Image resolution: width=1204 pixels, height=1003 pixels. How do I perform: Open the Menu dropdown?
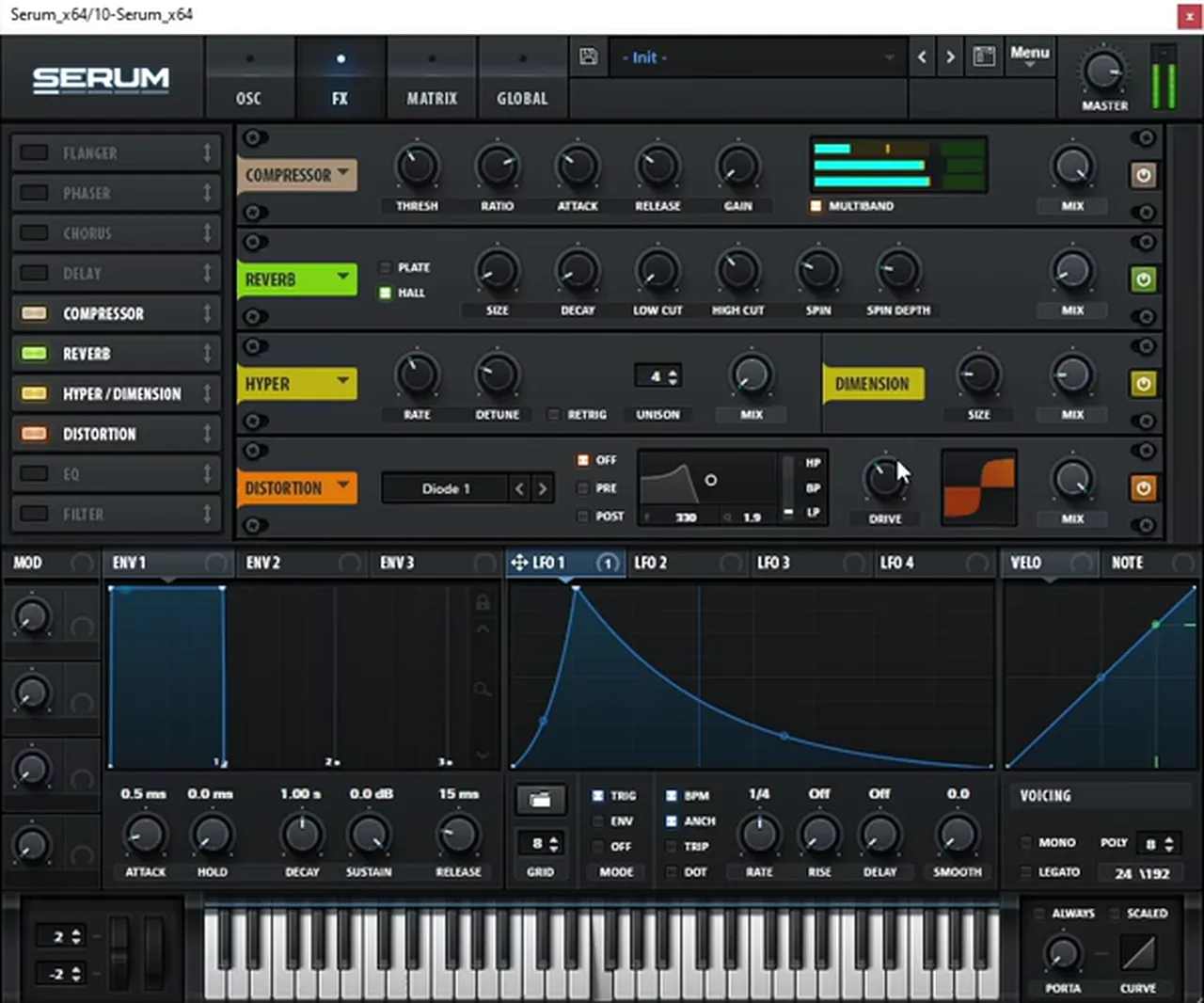click(1029, 56)
